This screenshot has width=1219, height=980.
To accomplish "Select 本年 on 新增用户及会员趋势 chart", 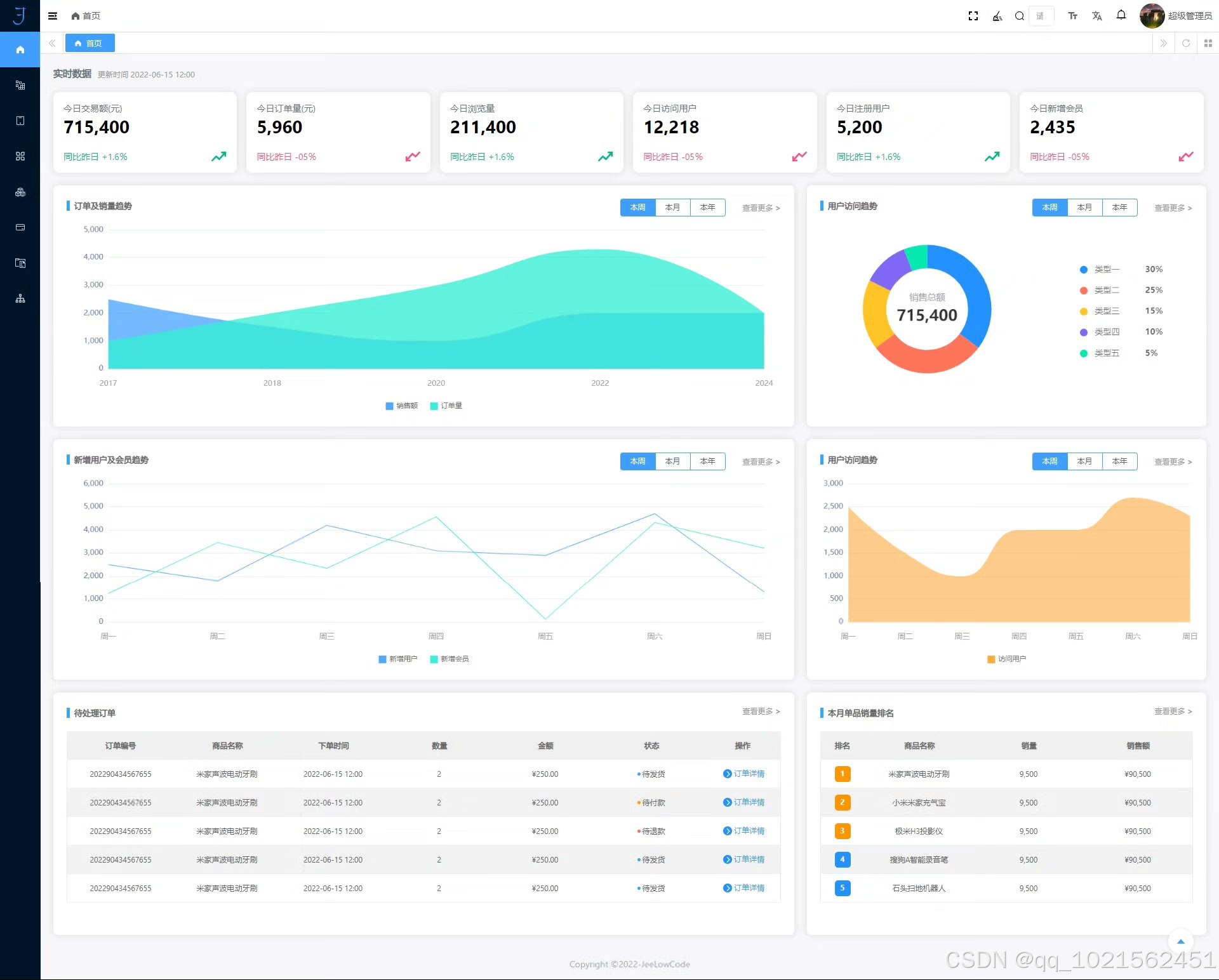I will click(707, 461).
